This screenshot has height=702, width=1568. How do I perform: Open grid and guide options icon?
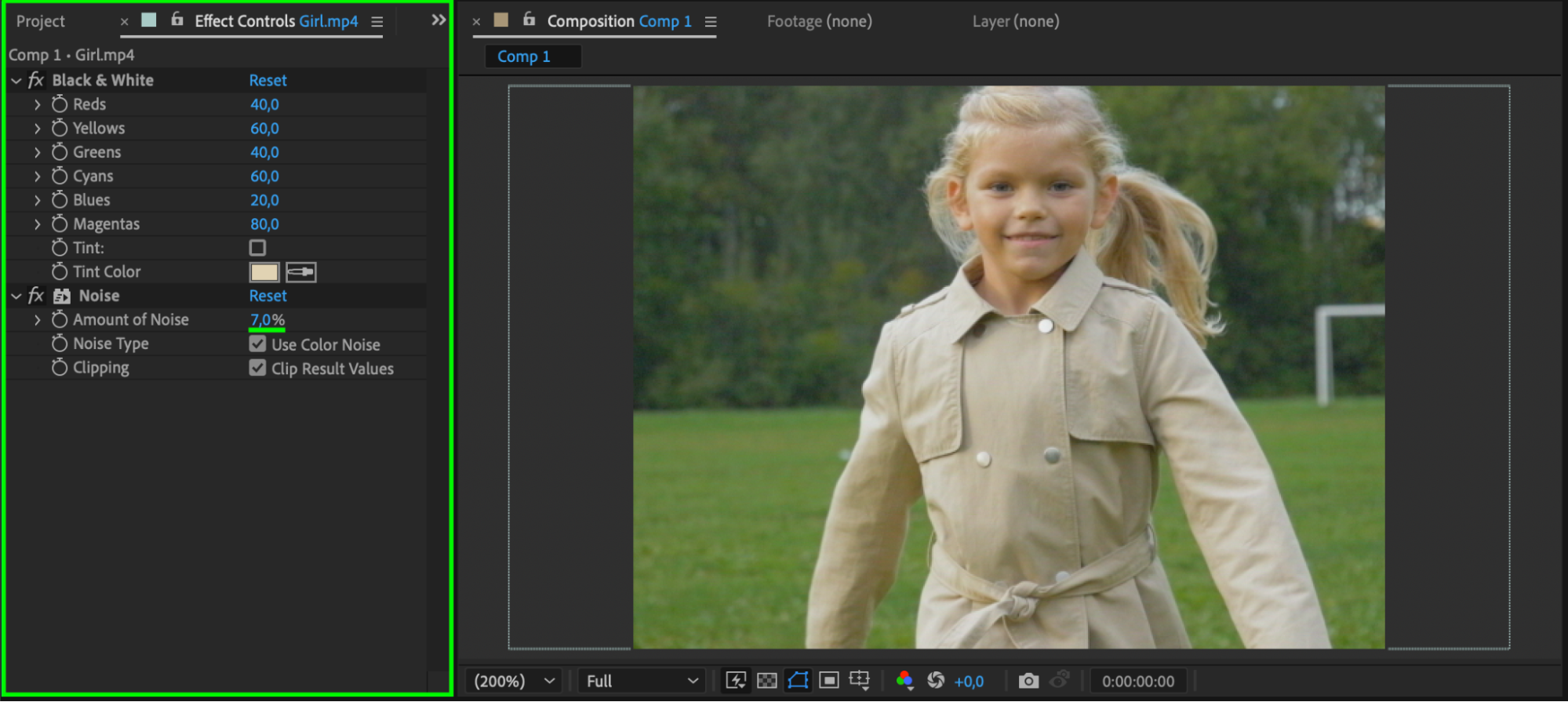click(860, 681)
